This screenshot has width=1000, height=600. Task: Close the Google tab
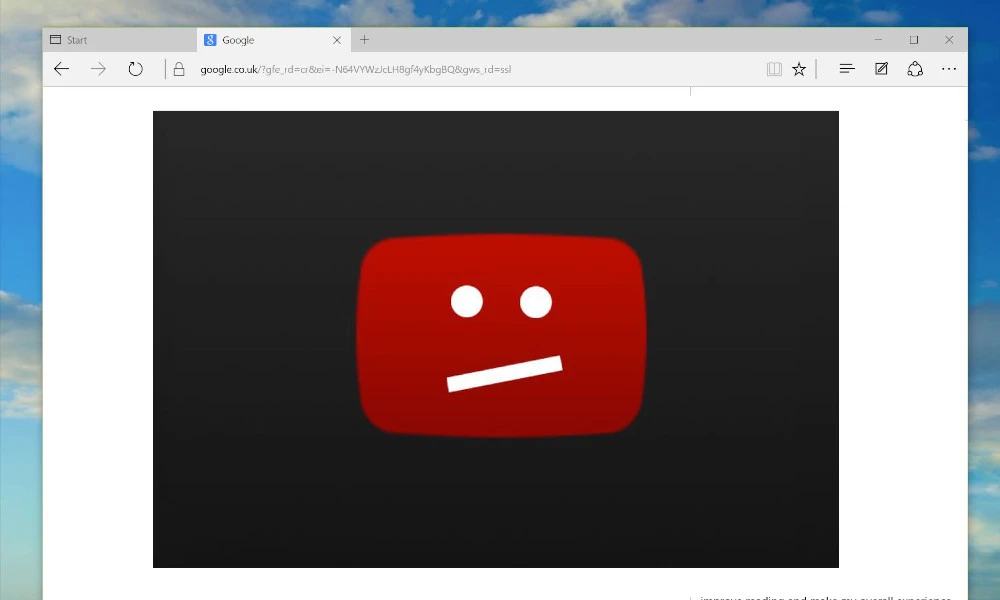(337, 40)
